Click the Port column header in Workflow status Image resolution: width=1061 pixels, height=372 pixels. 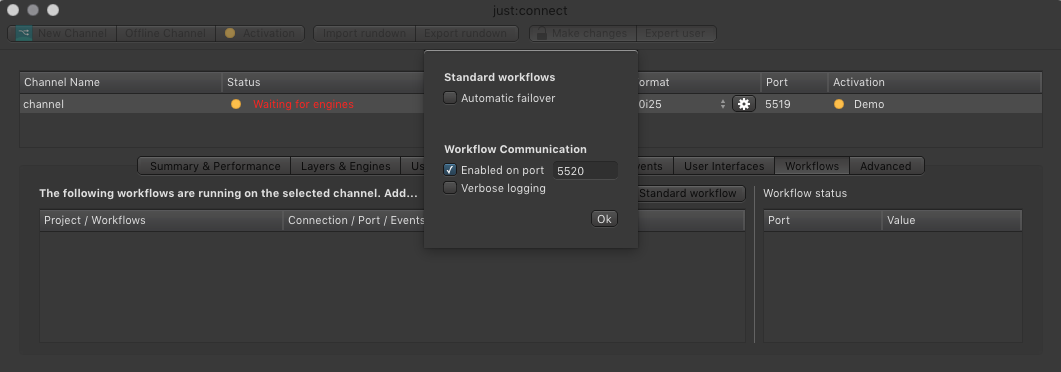(x=823, y=220)
